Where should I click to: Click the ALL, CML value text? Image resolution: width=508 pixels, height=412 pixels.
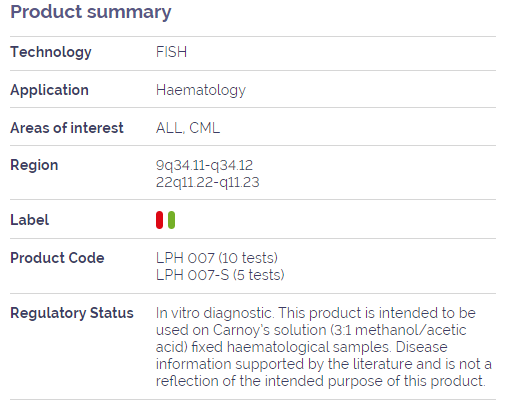(188, 128)
